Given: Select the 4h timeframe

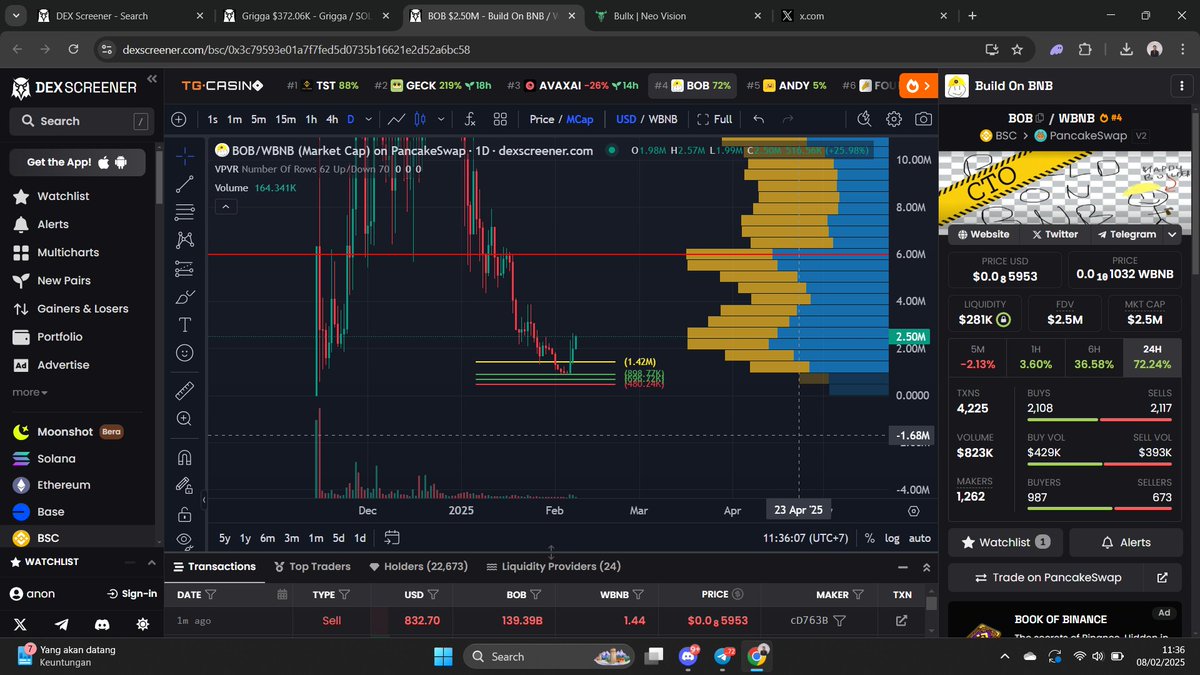Looking at the screenshot, I should (x=332, y=119).
